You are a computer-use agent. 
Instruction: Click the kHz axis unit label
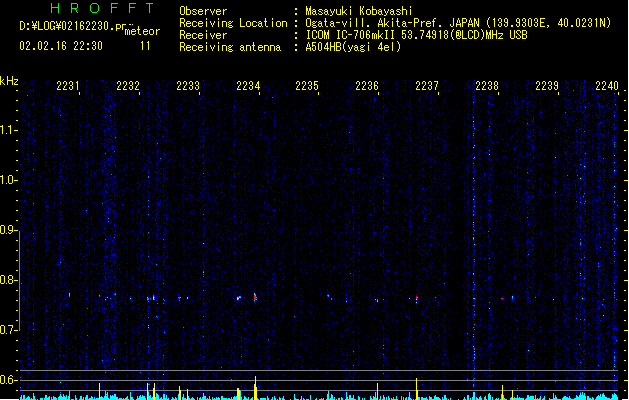[x=9, y=81]
